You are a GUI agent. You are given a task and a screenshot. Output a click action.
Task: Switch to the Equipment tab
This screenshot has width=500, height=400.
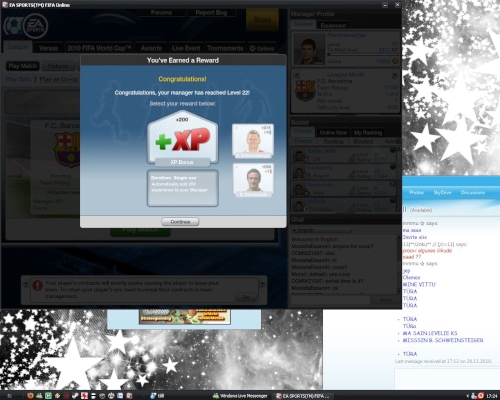point(333,25)
